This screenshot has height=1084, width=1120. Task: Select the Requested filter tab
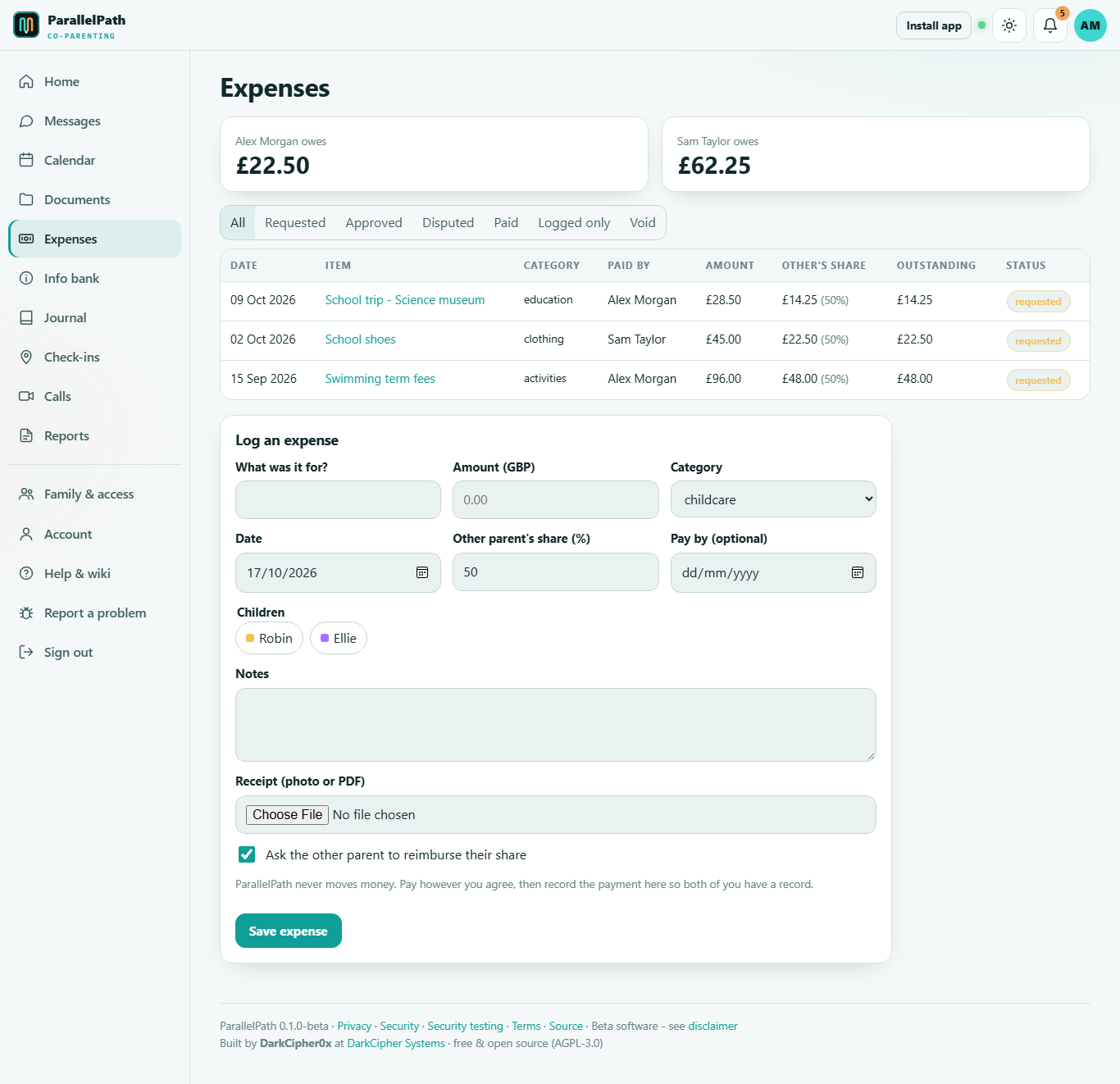[295, 222]
